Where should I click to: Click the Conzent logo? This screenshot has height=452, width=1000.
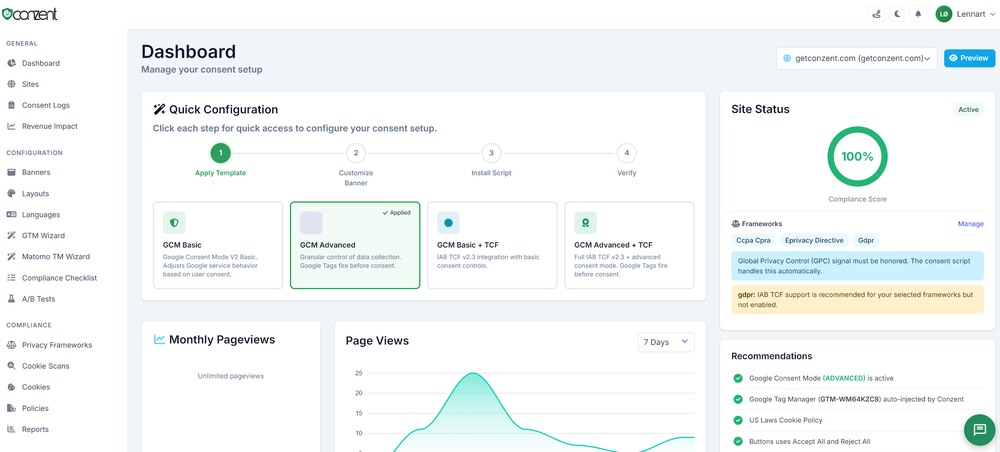pyautogui.click(x=30, y=13)
